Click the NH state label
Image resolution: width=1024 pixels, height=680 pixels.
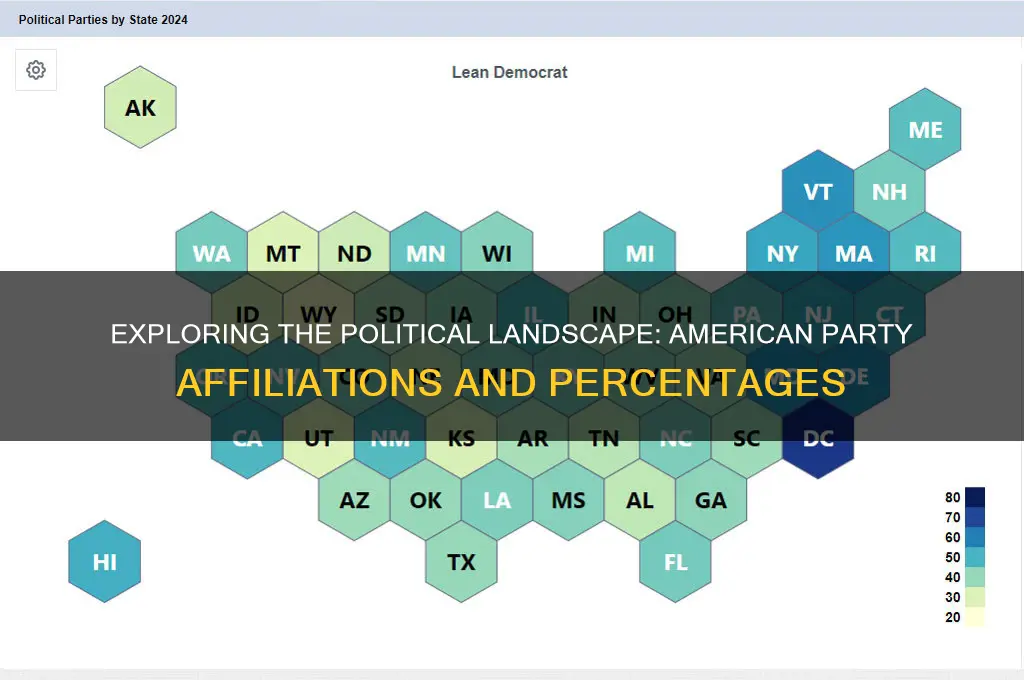click(889, 191)
